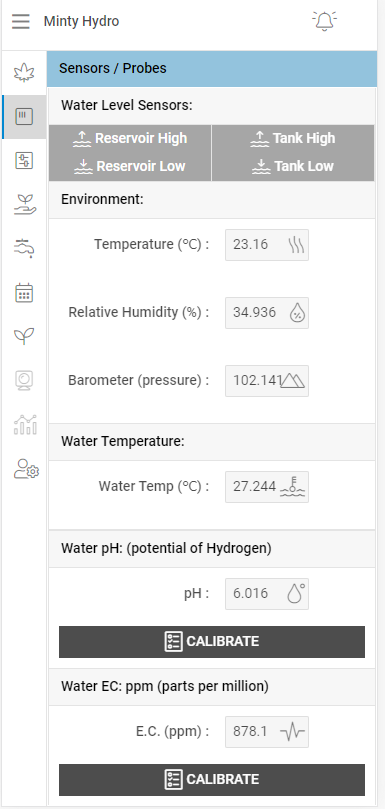This screenshot has height=809, width=385.
Task: Click the Tank Low level indicator
Action: [293, 166]
